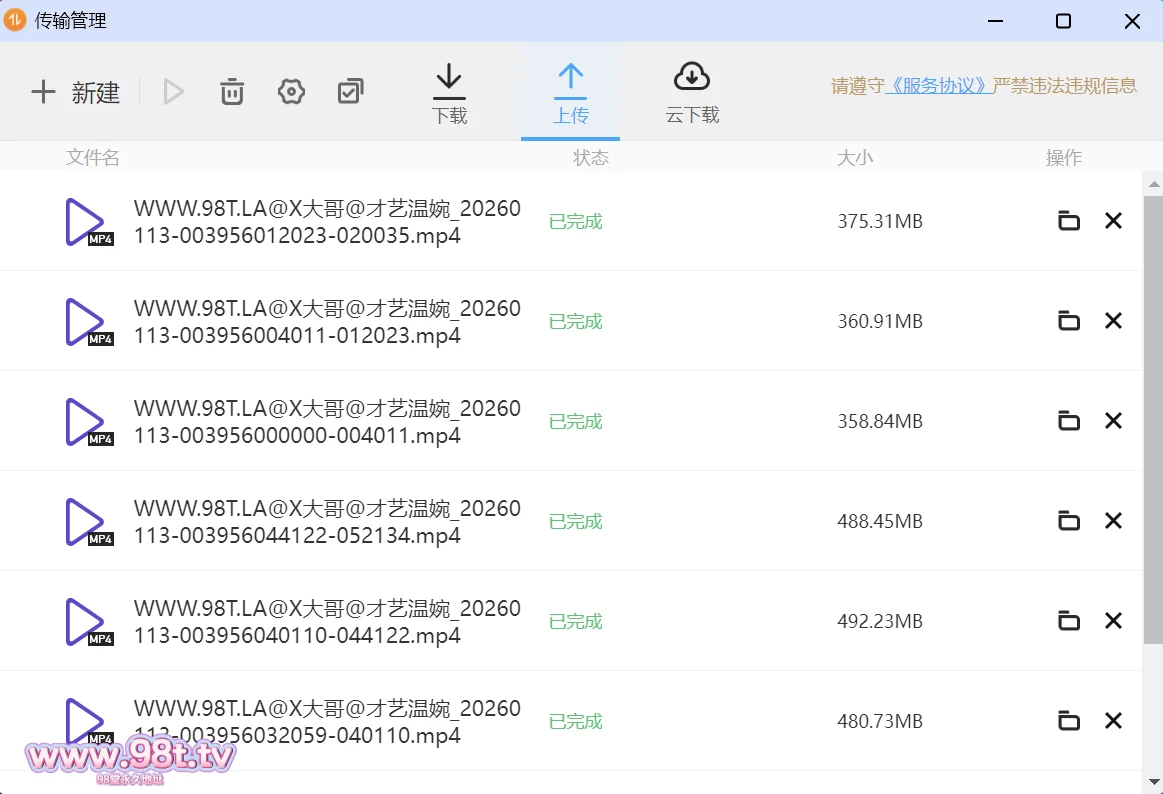1163x794 pixels.
Task: Open the 服务协议 service agreement link
Action: point(936,85)
